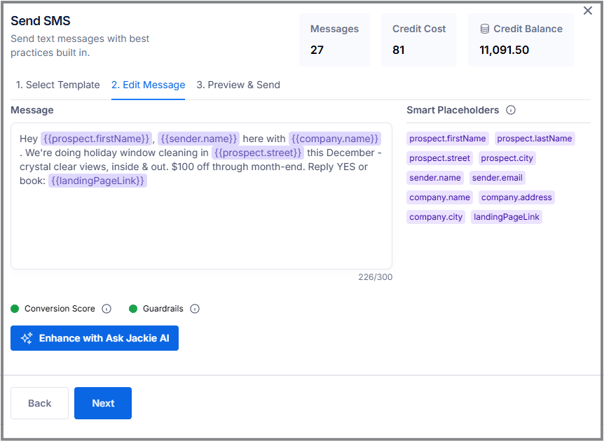Viewport: 604px width, 441px height.
Task: Click the Conversion Score info icon
Action: (x=107, y=309)
